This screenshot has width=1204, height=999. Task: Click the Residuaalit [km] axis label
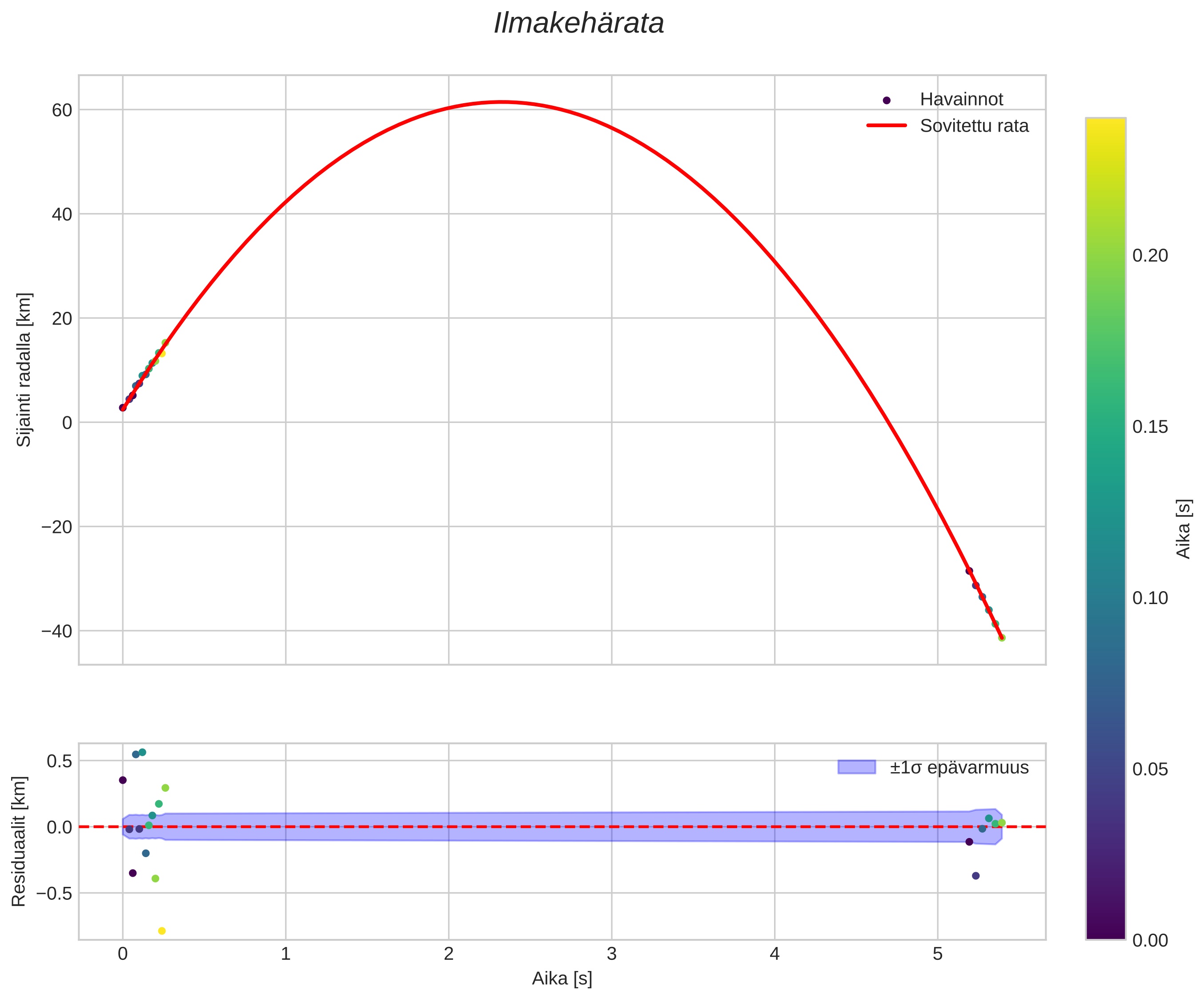tap(19, 841)
